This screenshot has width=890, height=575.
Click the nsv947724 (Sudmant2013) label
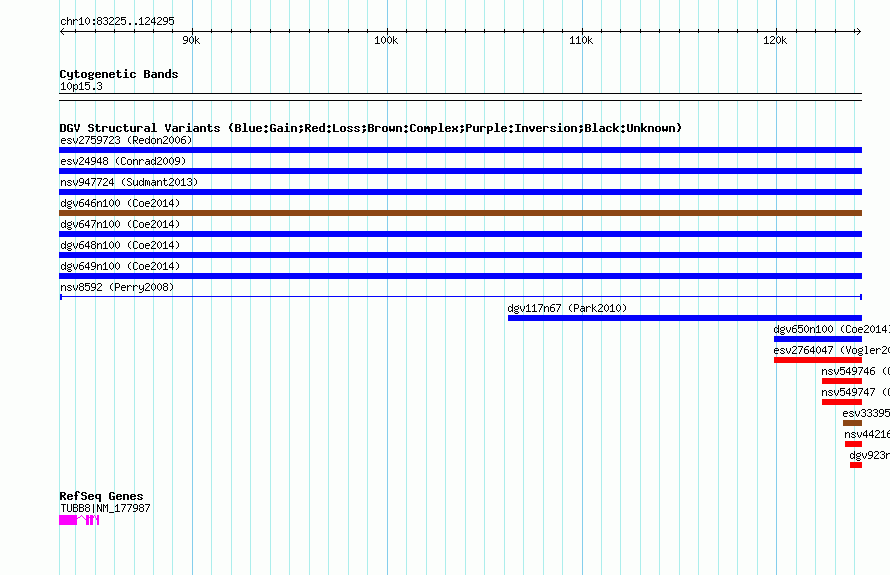tap(129, 182)
